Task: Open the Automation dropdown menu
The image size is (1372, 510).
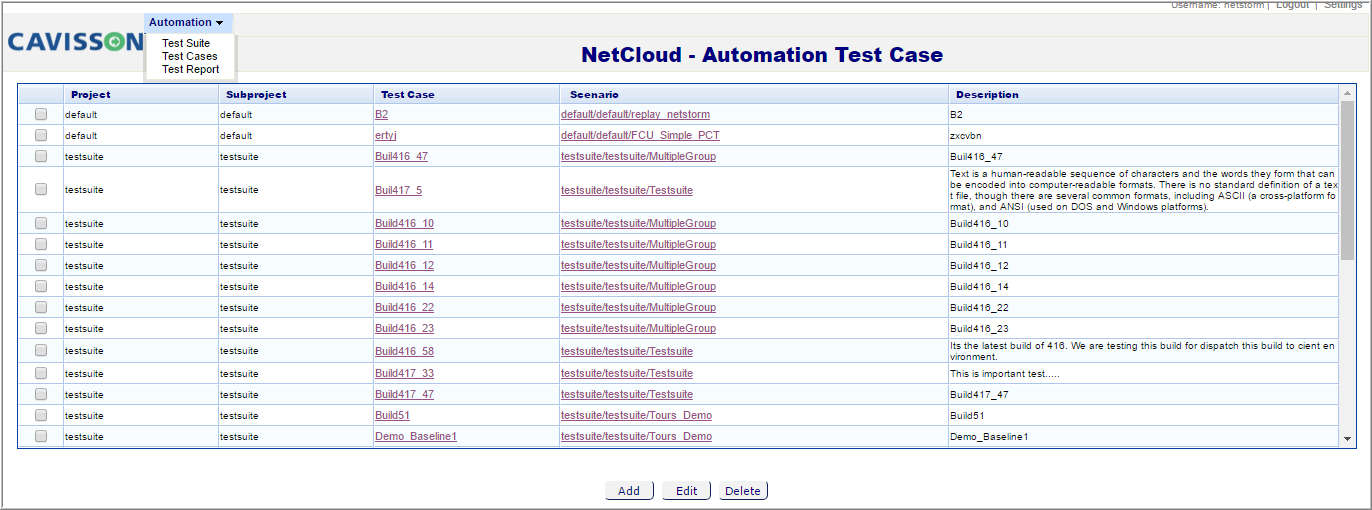Action: tap(187, 22)
